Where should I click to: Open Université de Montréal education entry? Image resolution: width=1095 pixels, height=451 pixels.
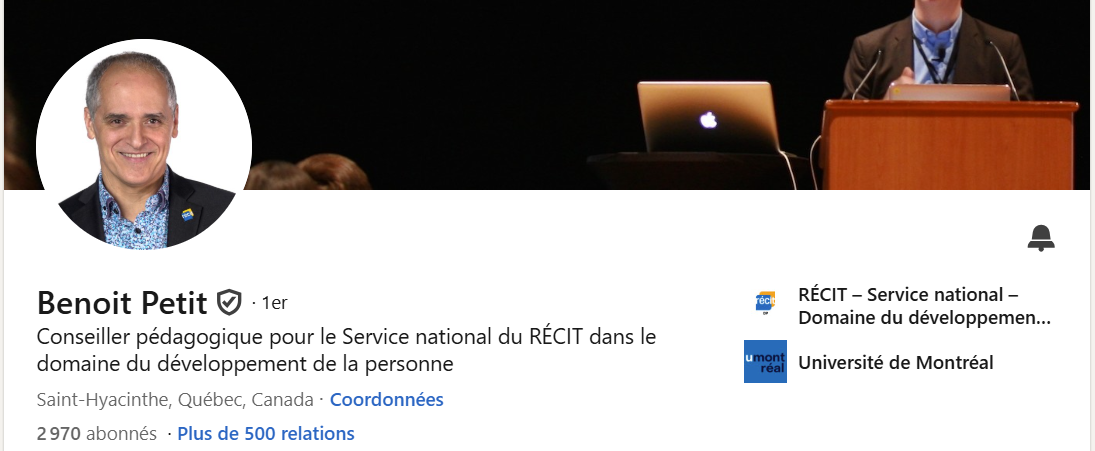coord(895,362)
